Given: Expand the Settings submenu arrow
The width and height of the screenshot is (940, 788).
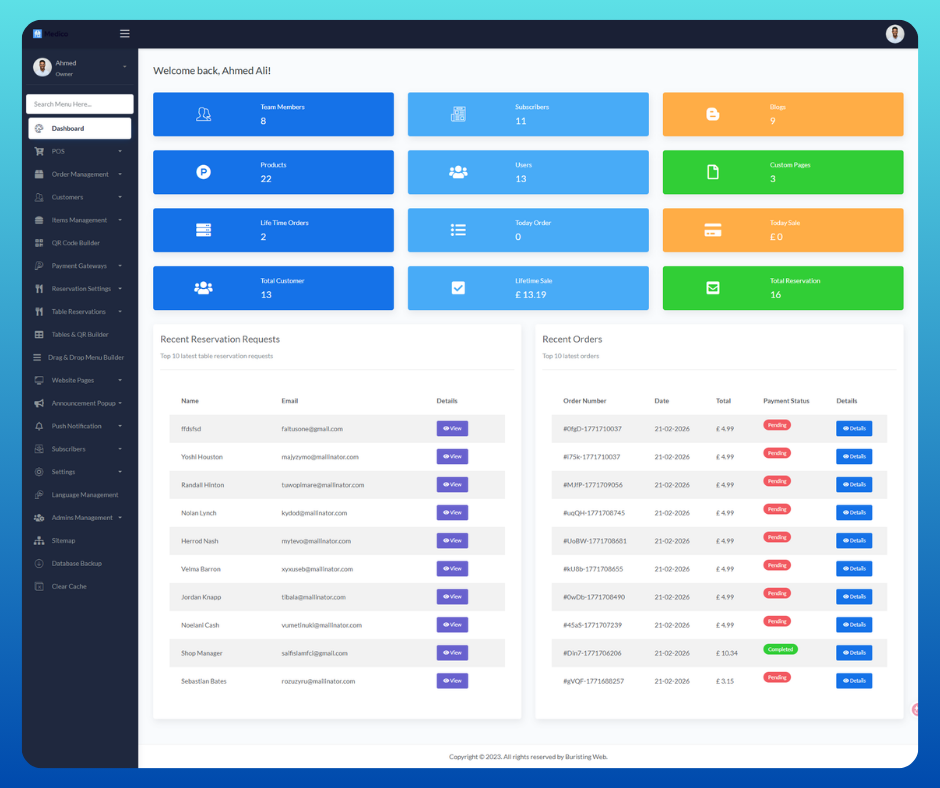Looking at the screenshot, I should 120,472.
